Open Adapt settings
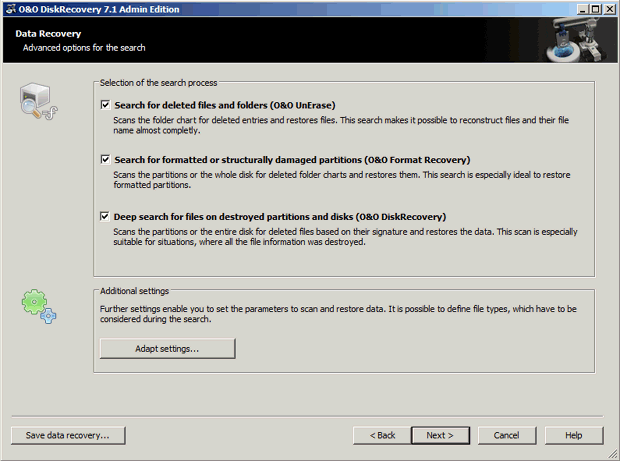 167,349
